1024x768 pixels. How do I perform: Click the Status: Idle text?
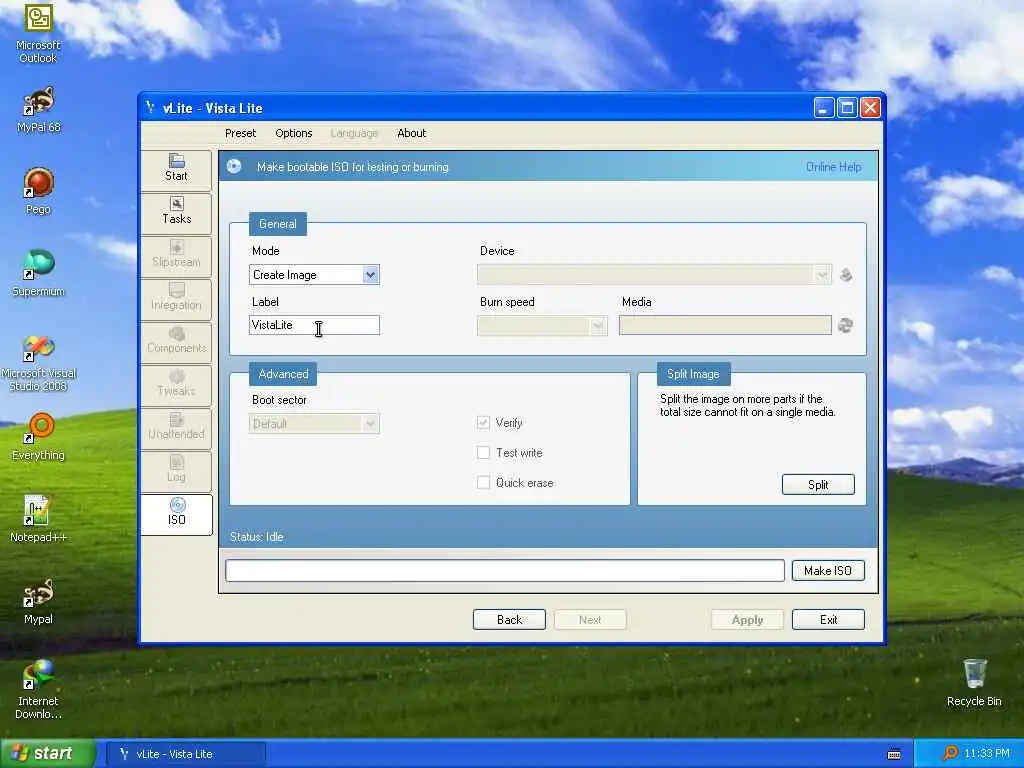point(257,537)
